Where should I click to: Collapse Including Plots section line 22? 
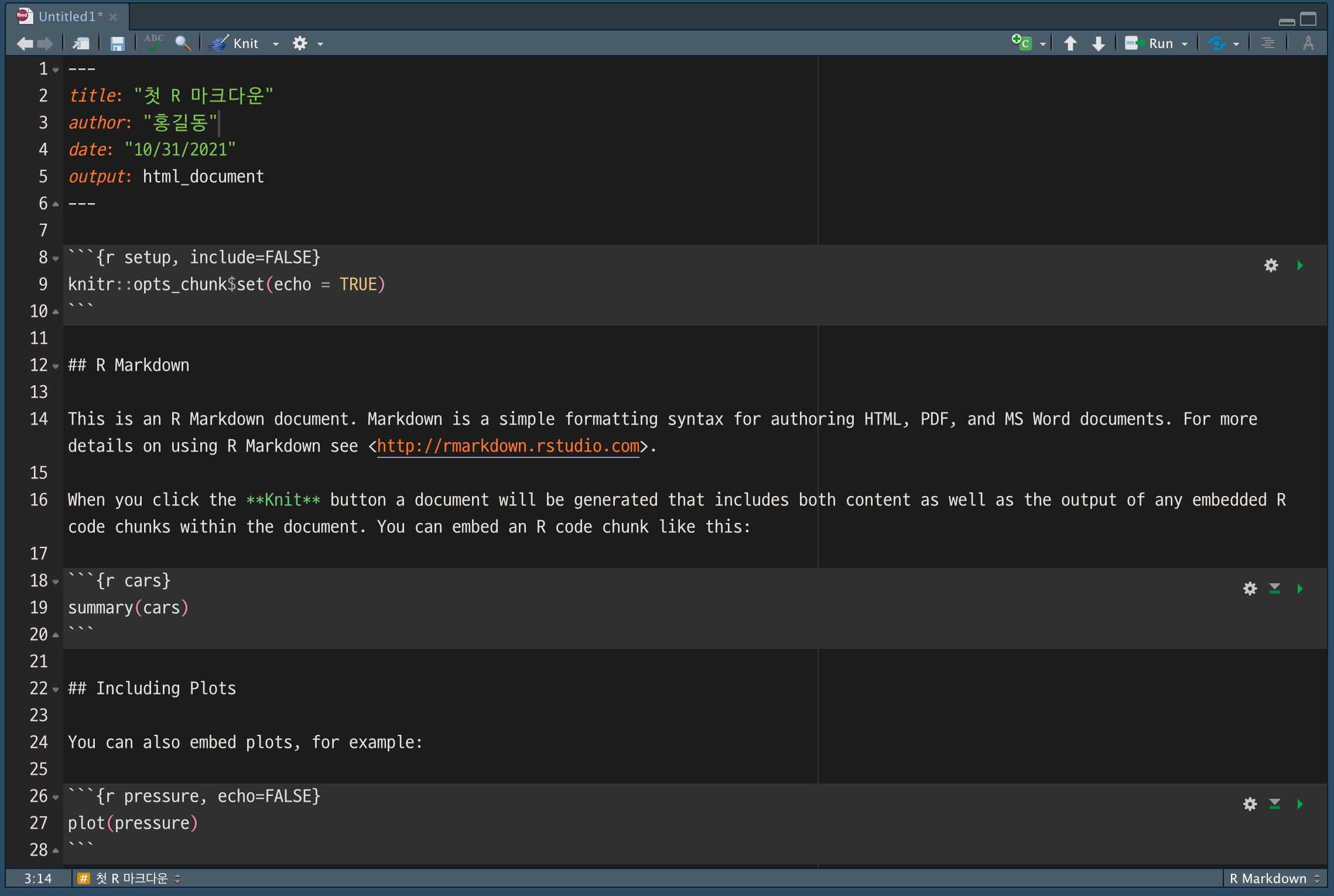point(56,689)
